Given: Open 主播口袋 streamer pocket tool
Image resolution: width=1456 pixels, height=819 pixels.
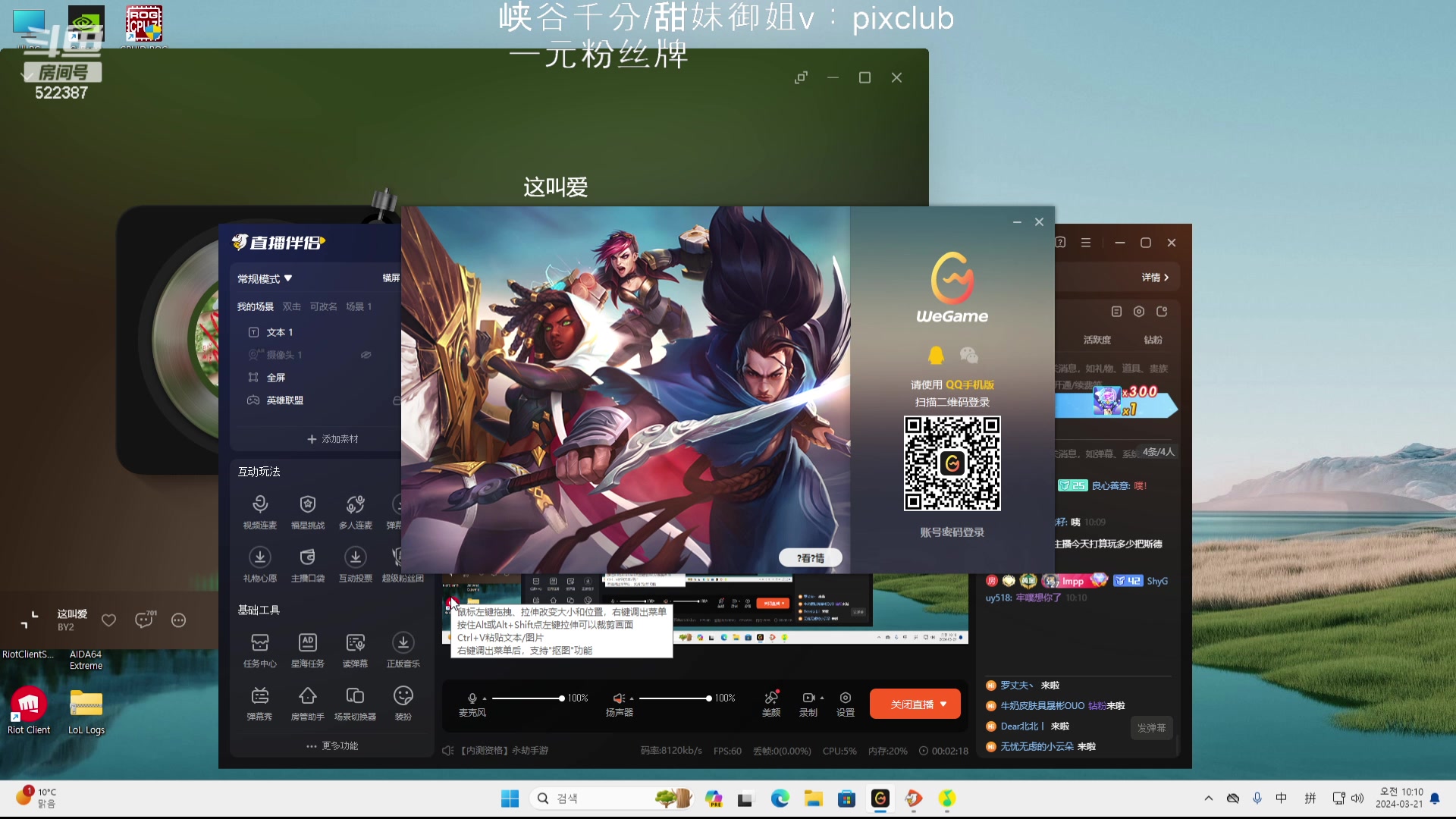Looking at the screenshot, I should (x=307, y=558).
